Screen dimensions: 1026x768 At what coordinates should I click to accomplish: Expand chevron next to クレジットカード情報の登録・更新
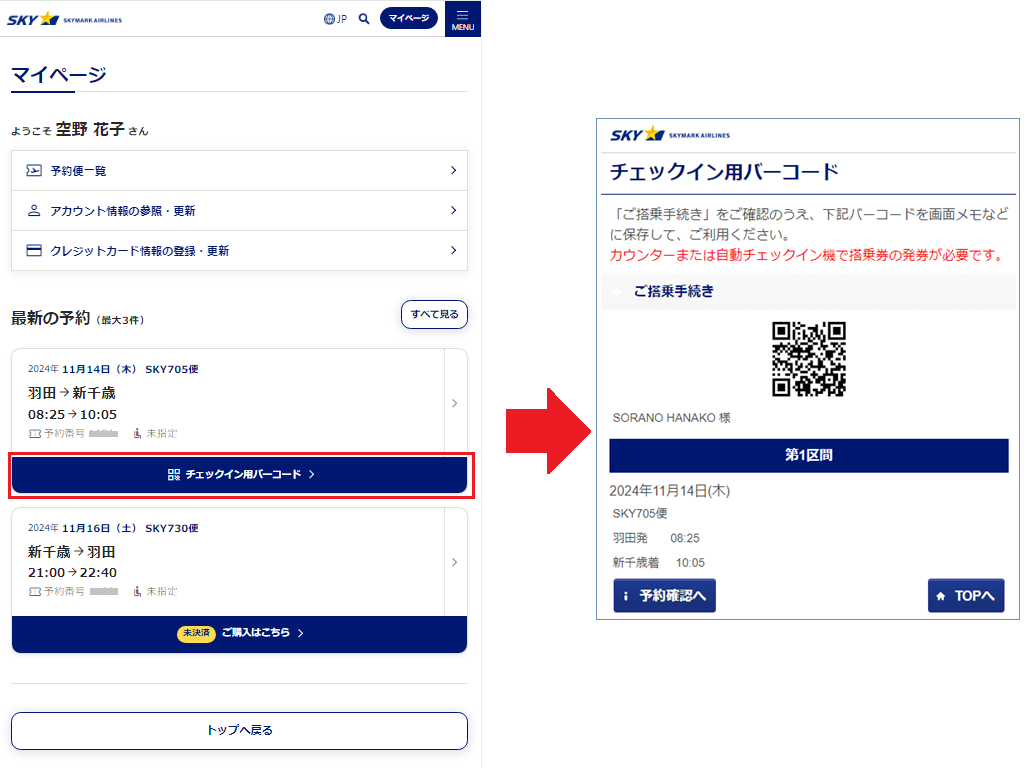[x=453, y=251]
